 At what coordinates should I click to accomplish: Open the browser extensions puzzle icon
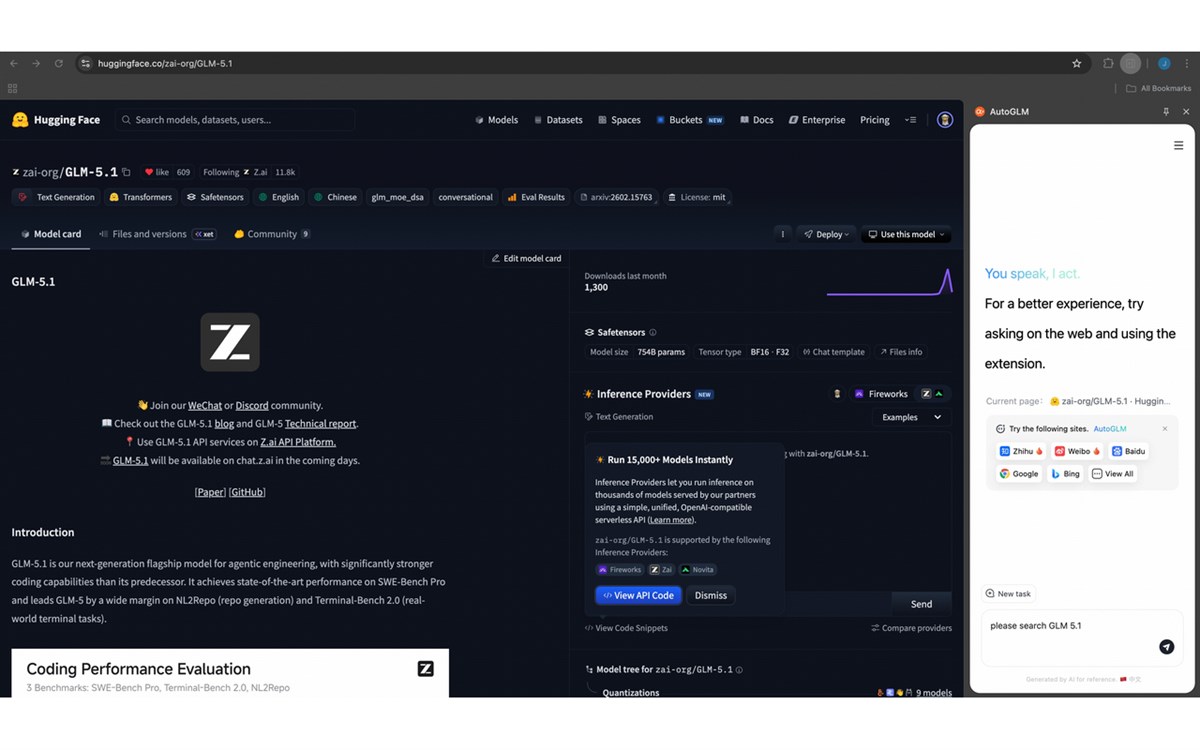(1108, 63)
